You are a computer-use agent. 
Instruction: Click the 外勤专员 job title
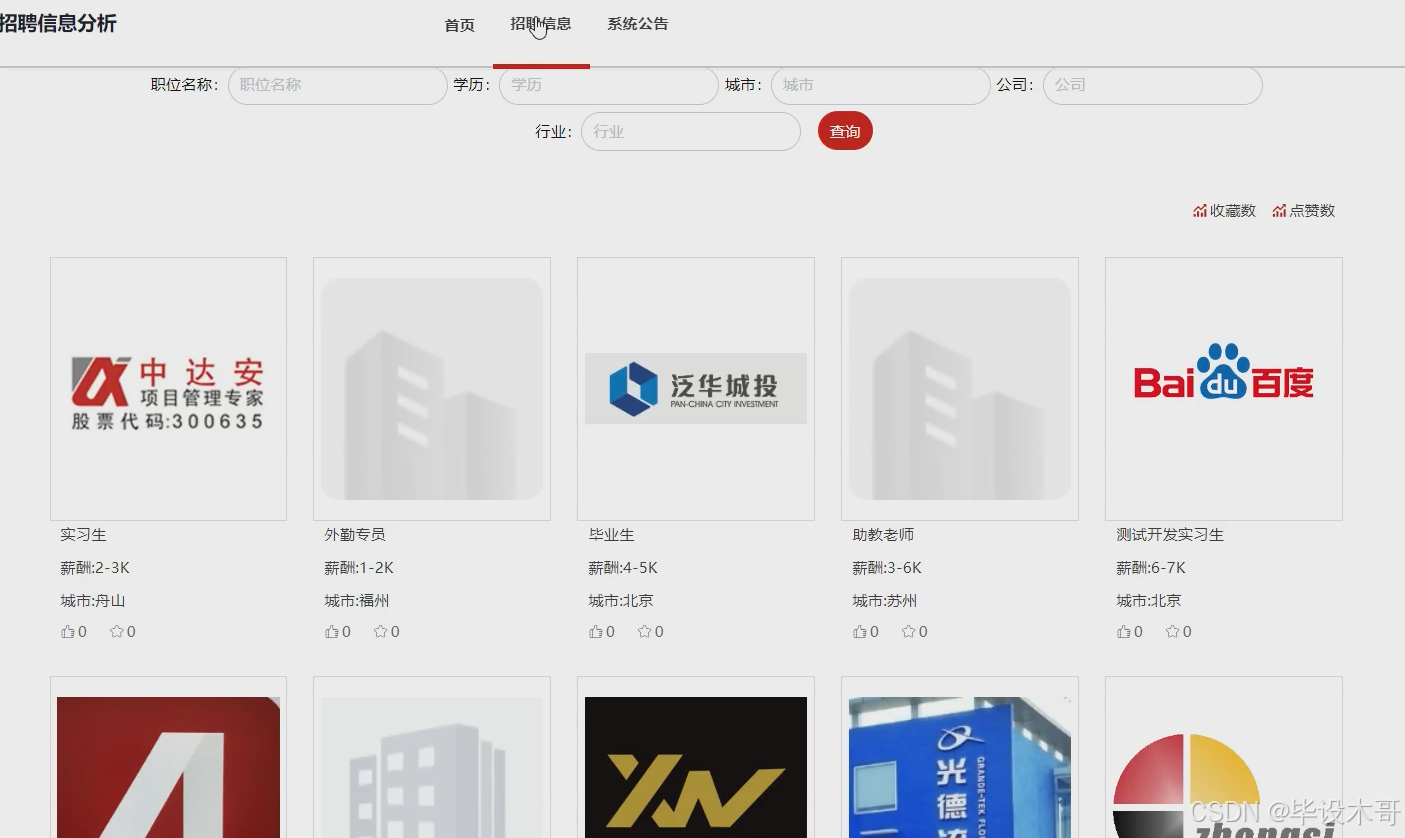pos(355,535)
